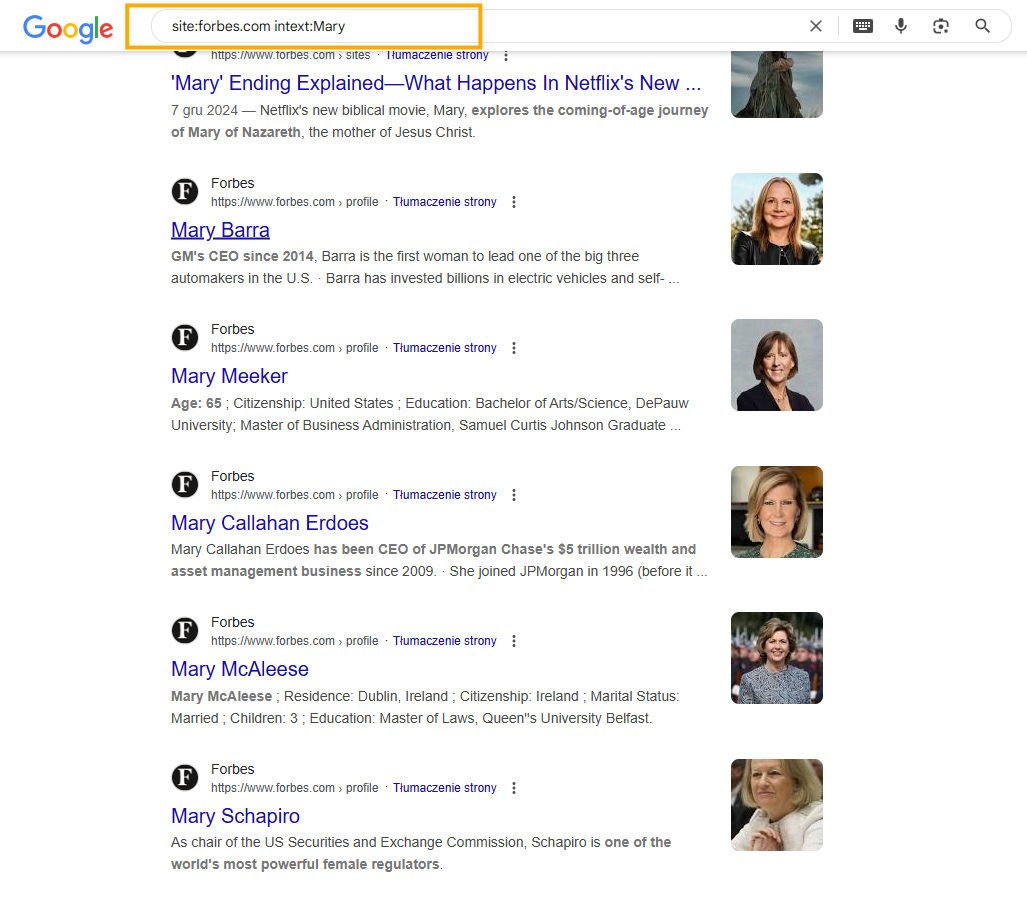Open three-dot menu for Netflix Mary result

506,56
